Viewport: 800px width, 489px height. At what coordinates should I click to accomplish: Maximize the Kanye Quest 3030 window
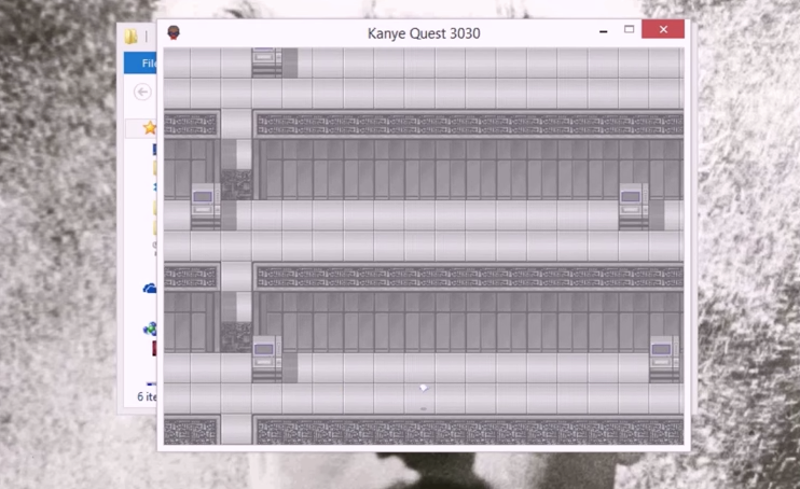click(629, 30)
